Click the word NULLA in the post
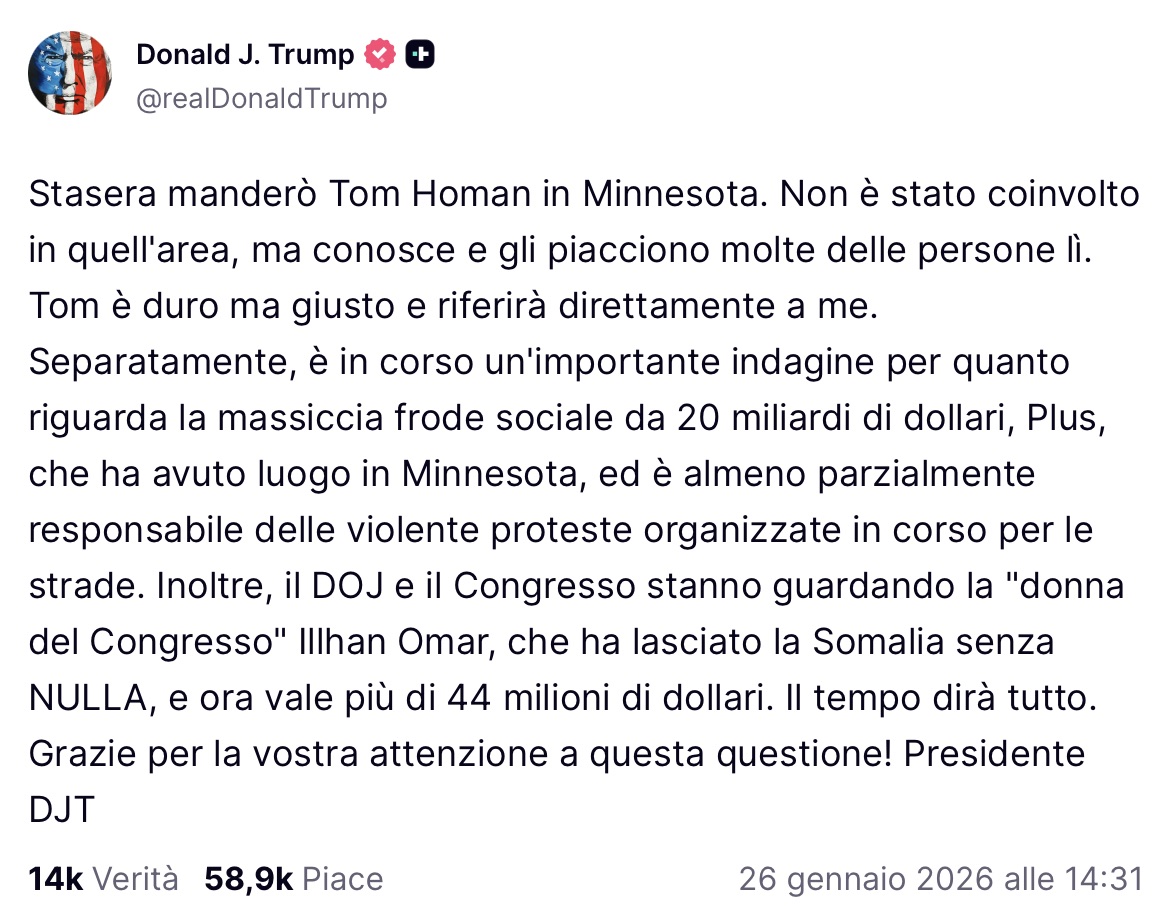 pos(89,698)
